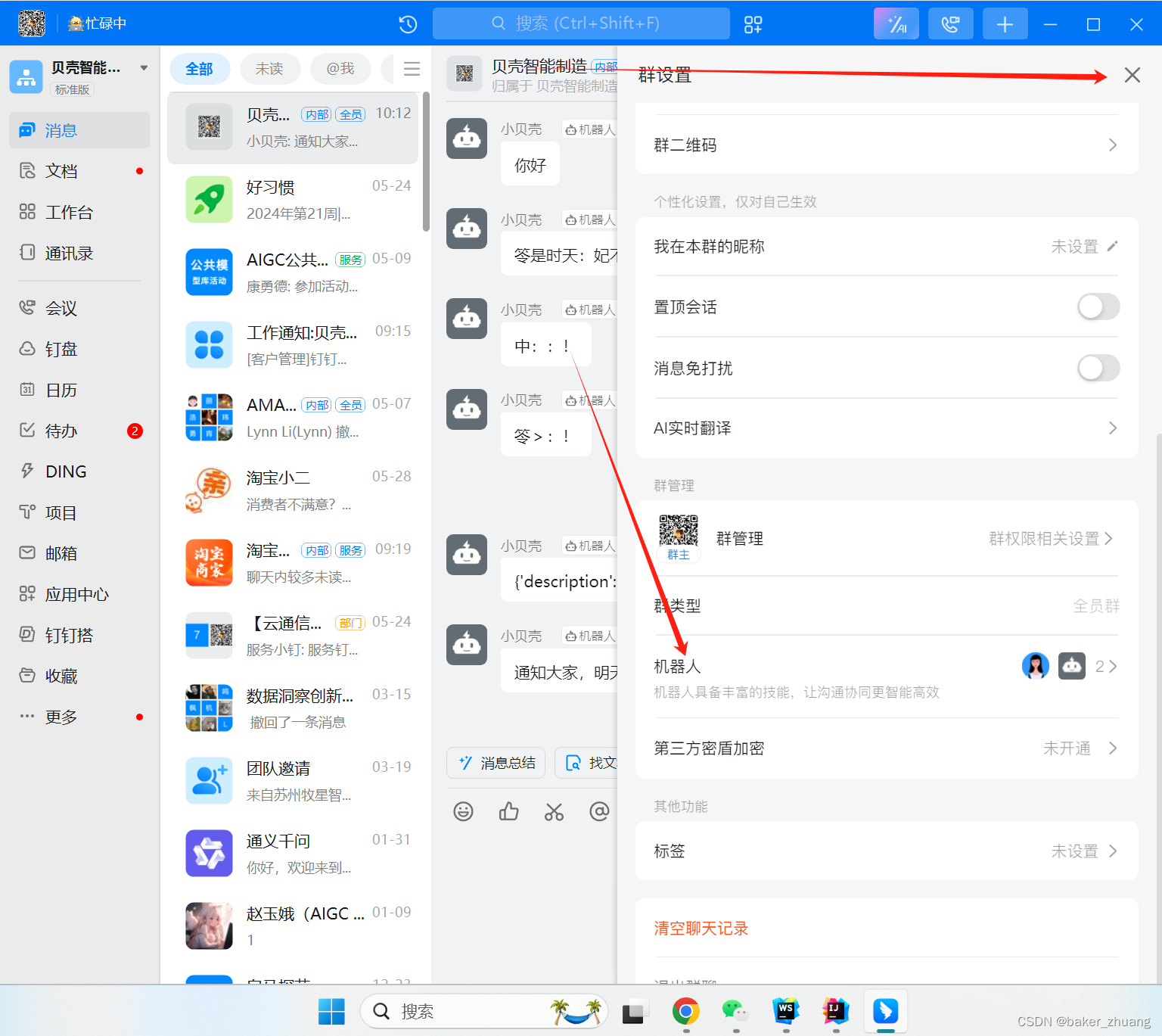
Task: Expand the 群二维码 row
Action: click(x=887, y=145)
